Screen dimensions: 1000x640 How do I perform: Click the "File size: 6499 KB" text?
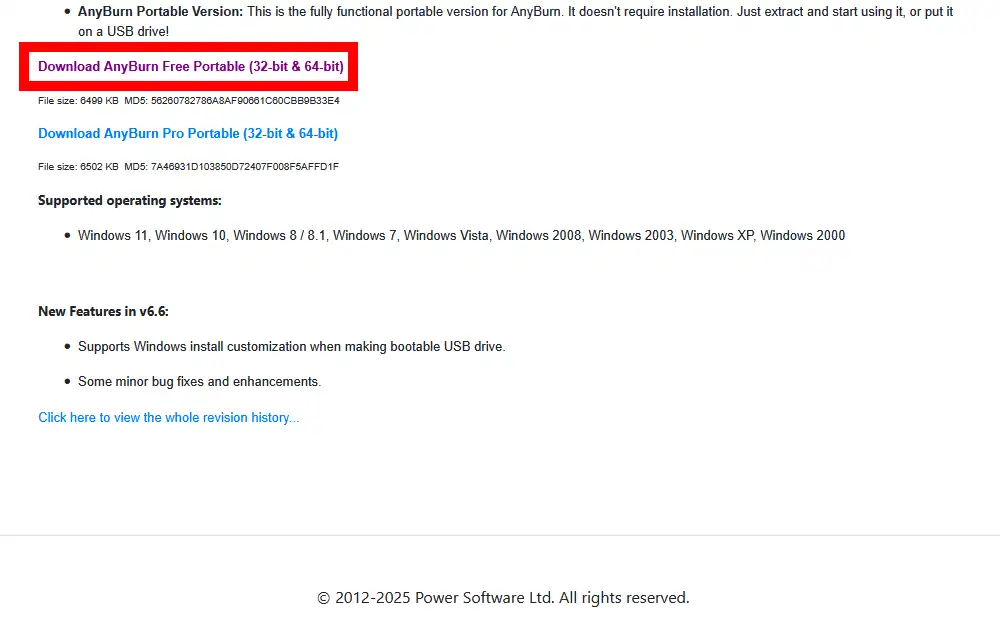click(x=78, y=101)
